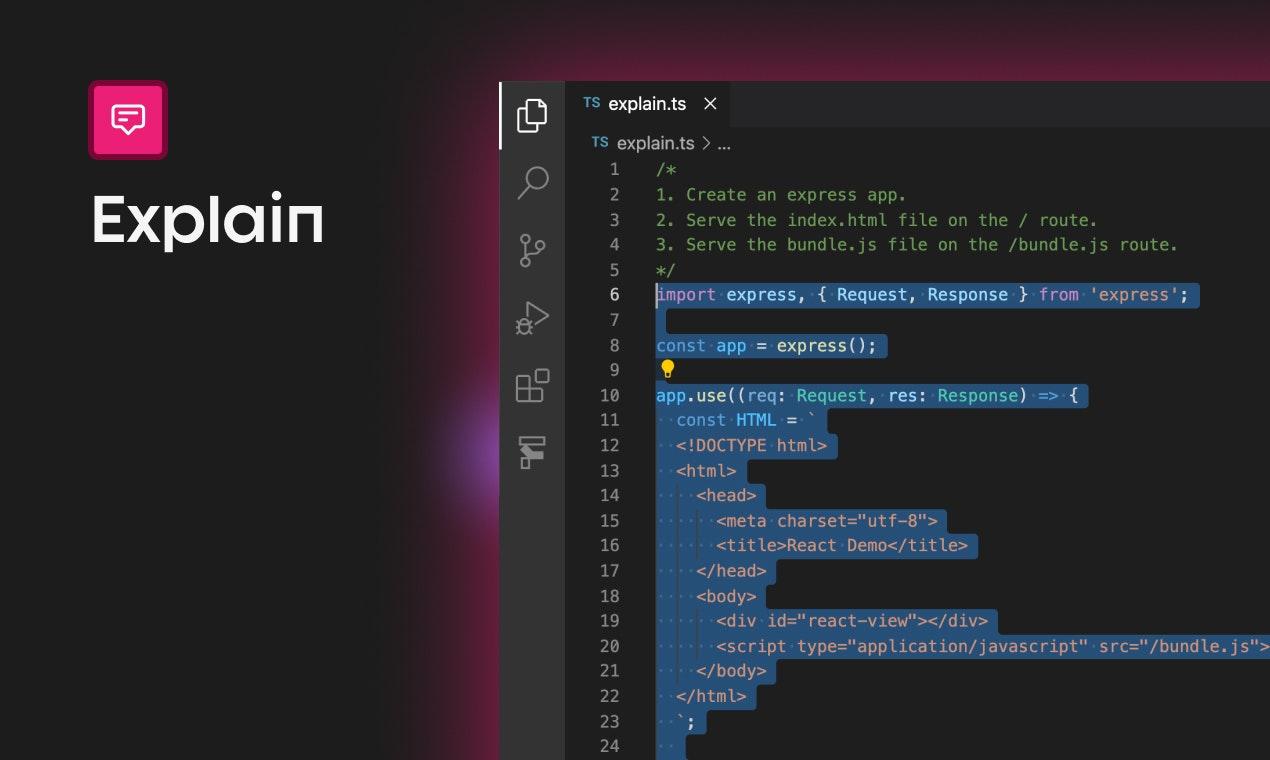The width and height of the screenshot is (1270, 760).
Task: Click the breadcrumb chevron after explain.ts
Action: tap(705, 143)
